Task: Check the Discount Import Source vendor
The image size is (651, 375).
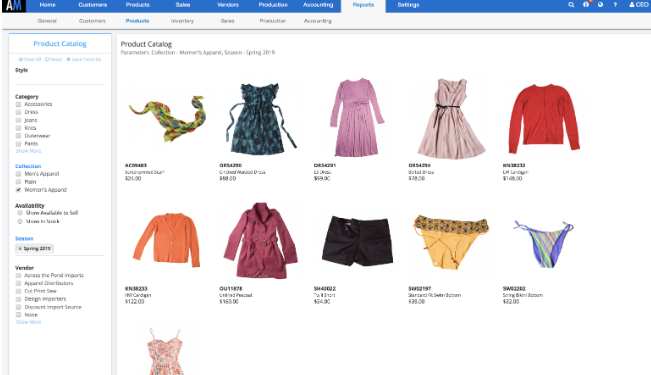Action: coord(18,307)
